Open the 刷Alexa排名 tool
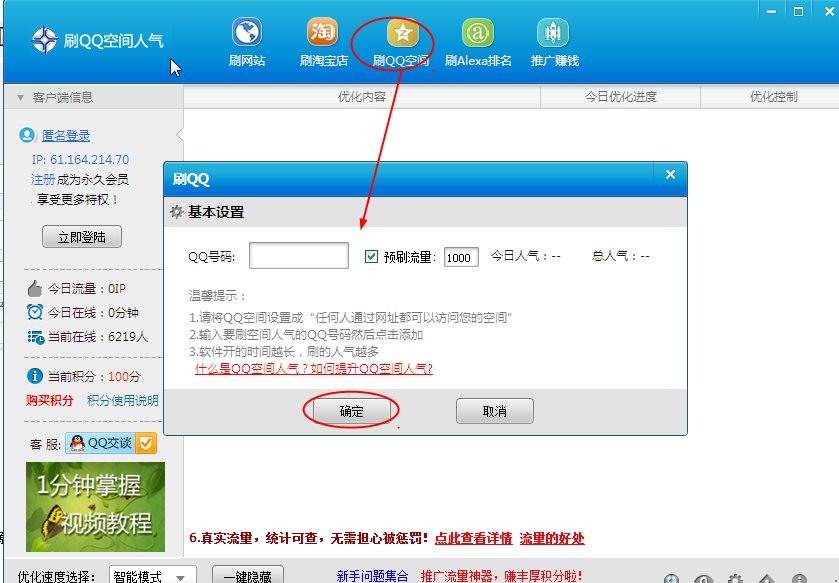Screen dimensions: 839x583 [x=478, y=33]
